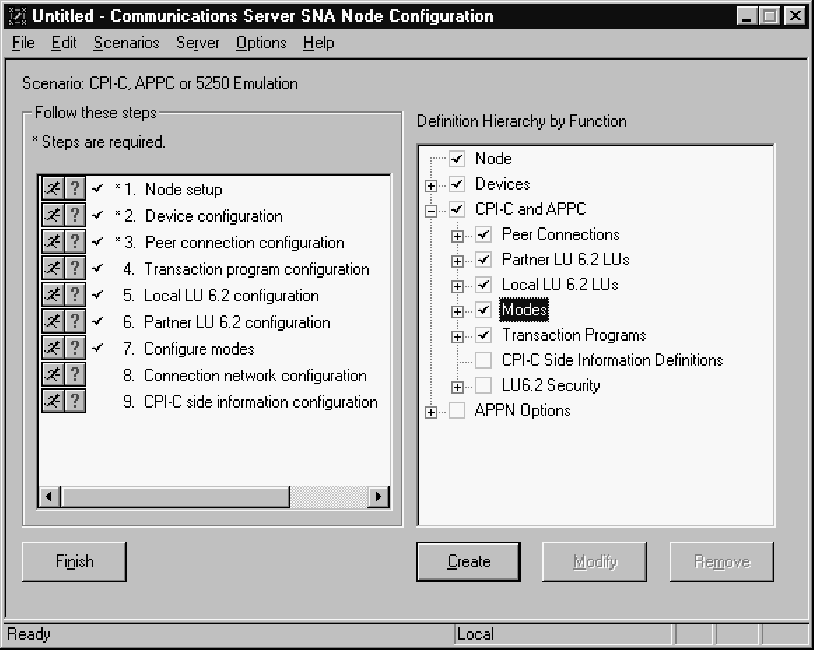Click the Remove button

722,562
